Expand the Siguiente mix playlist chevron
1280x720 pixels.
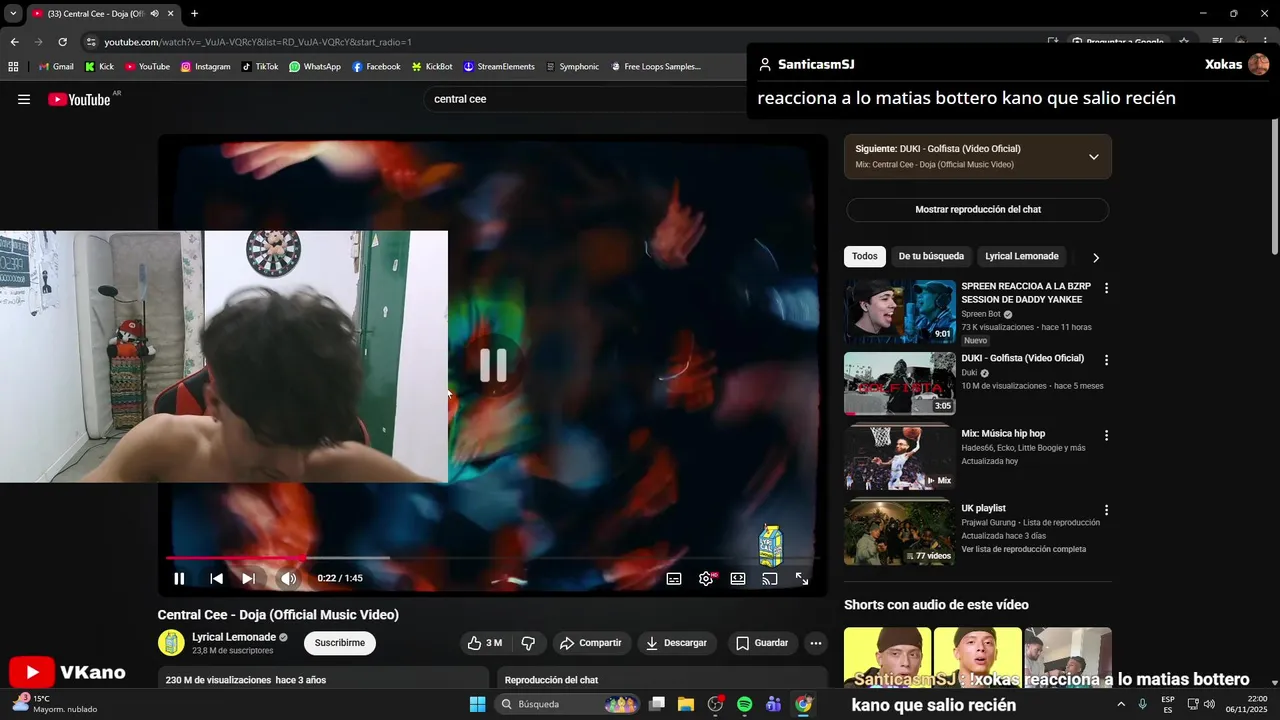pos(1093,157)
